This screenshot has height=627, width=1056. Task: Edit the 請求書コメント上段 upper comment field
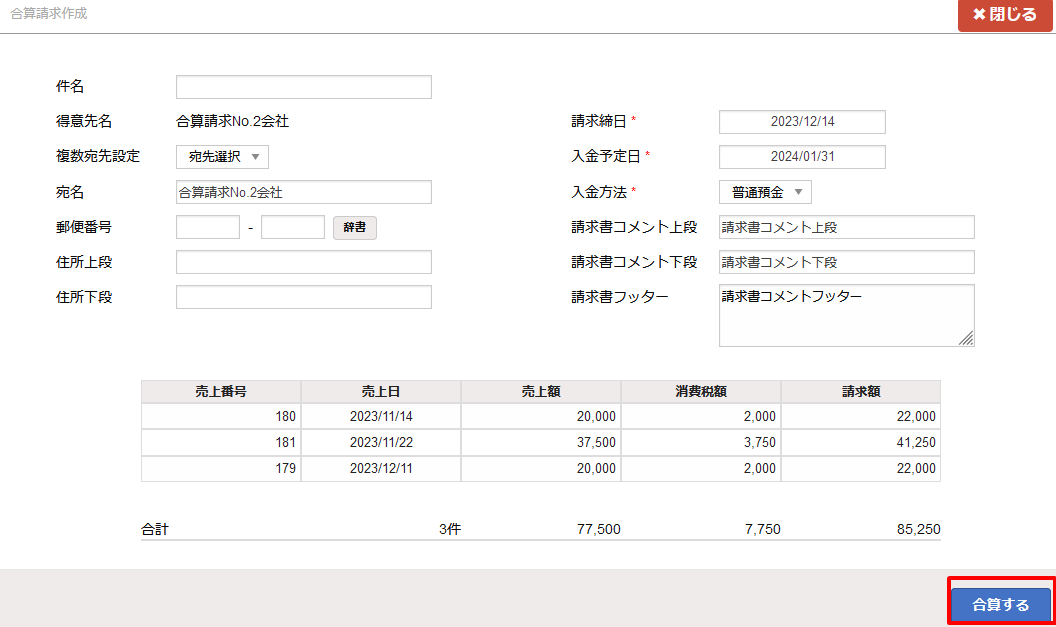click(846, 227)
